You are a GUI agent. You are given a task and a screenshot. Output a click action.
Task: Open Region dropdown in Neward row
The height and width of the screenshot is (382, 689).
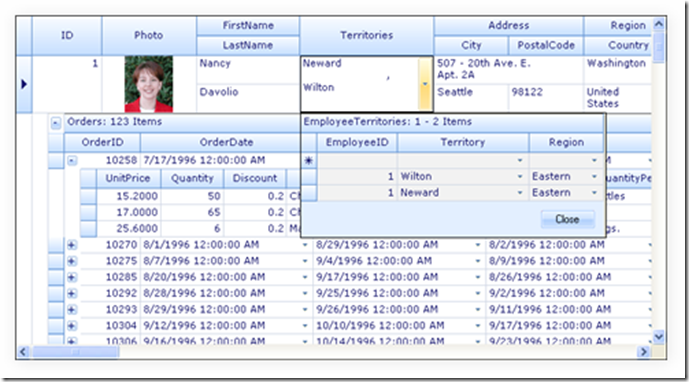pos(595,193)
